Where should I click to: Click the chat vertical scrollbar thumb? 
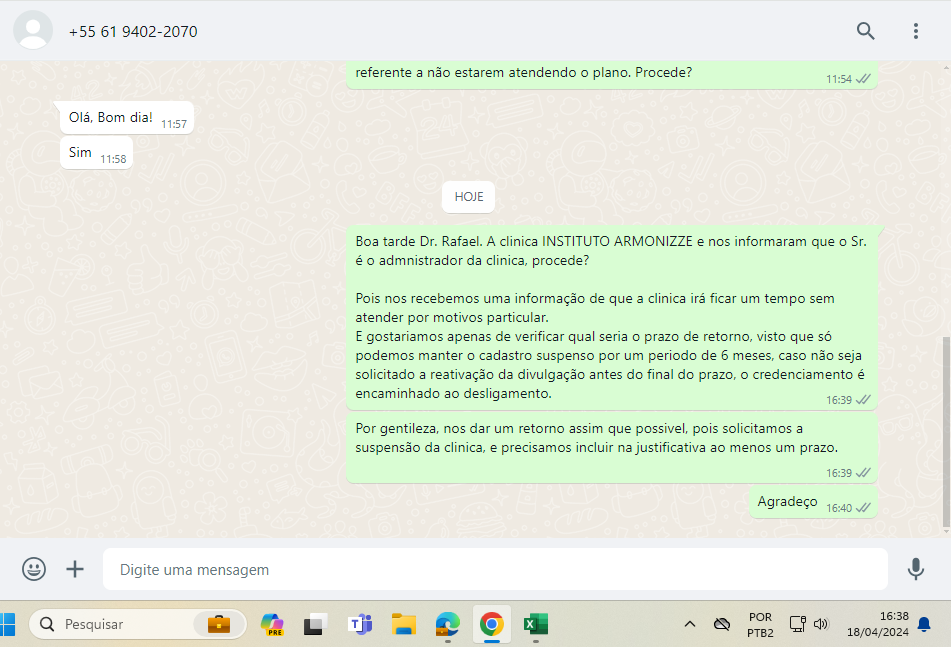[x=946, y=432]
